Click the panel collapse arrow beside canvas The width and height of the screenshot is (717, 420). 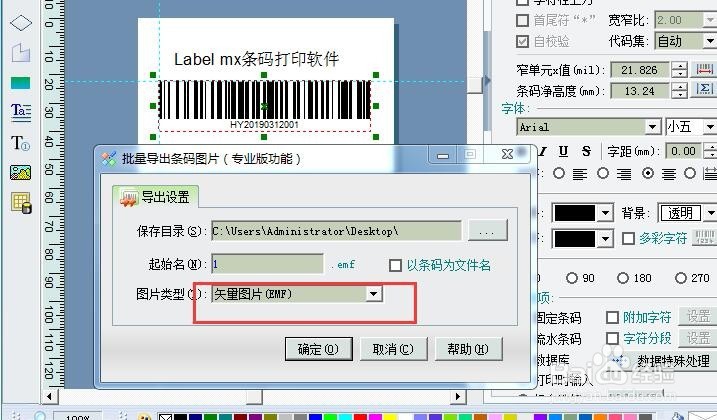point(487,81)
